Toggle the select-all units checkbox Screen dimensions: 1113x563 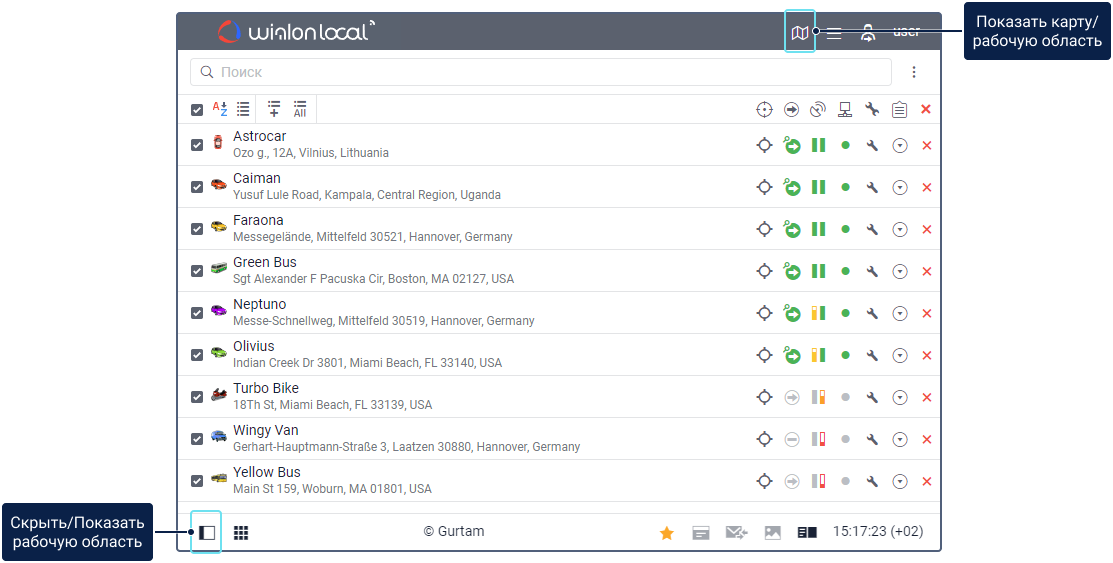(197, 110)
